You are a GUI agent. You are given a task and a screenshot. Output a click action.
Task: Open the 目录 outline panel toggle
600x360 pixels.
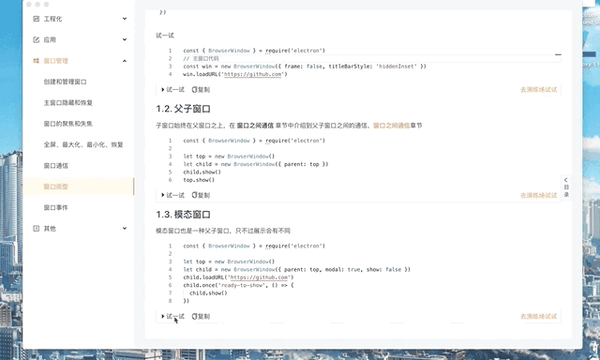(566, 187)
